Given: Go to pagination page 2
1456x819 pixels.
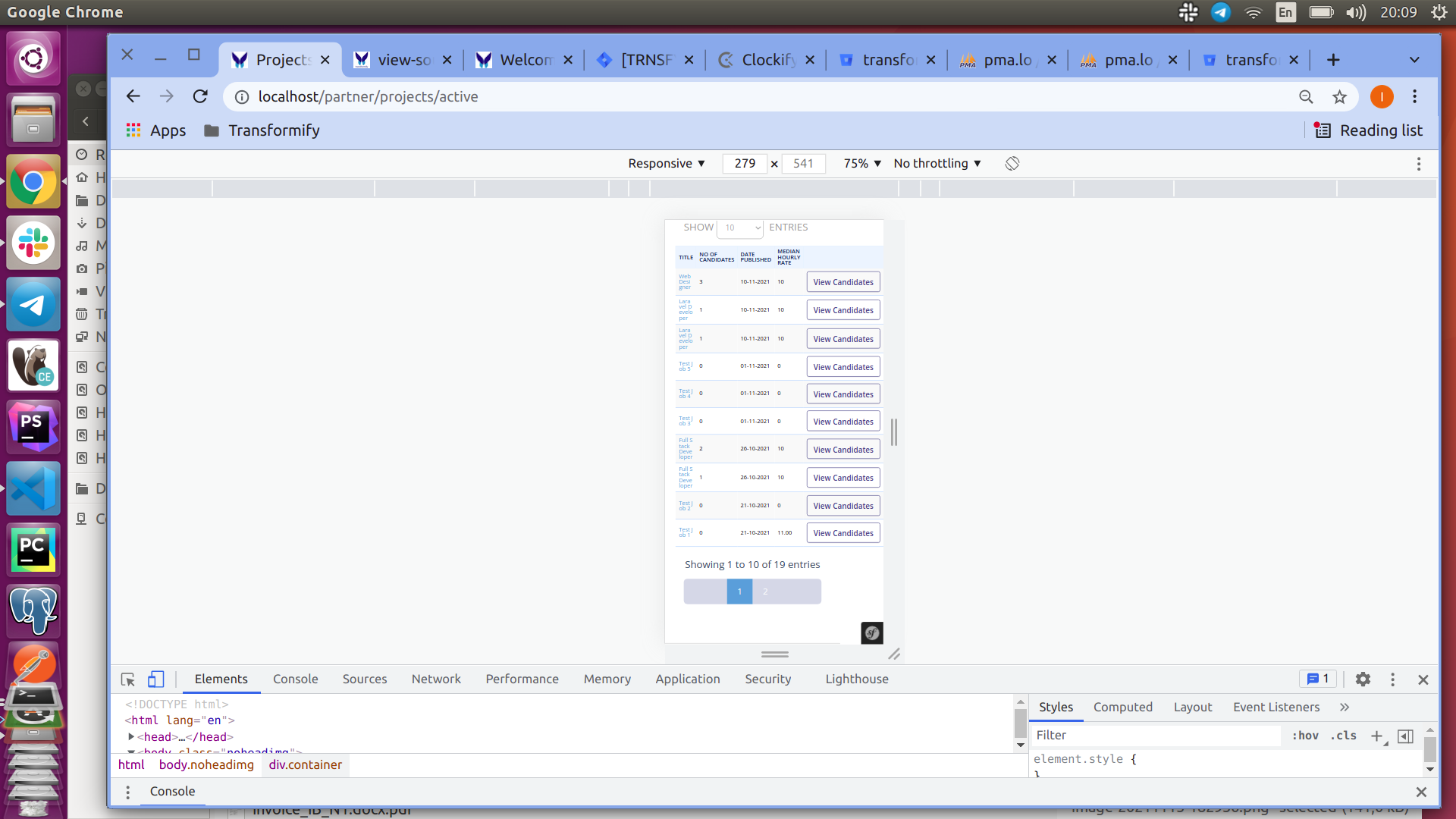Looking at the screenshot, I should tap(765, 591).
